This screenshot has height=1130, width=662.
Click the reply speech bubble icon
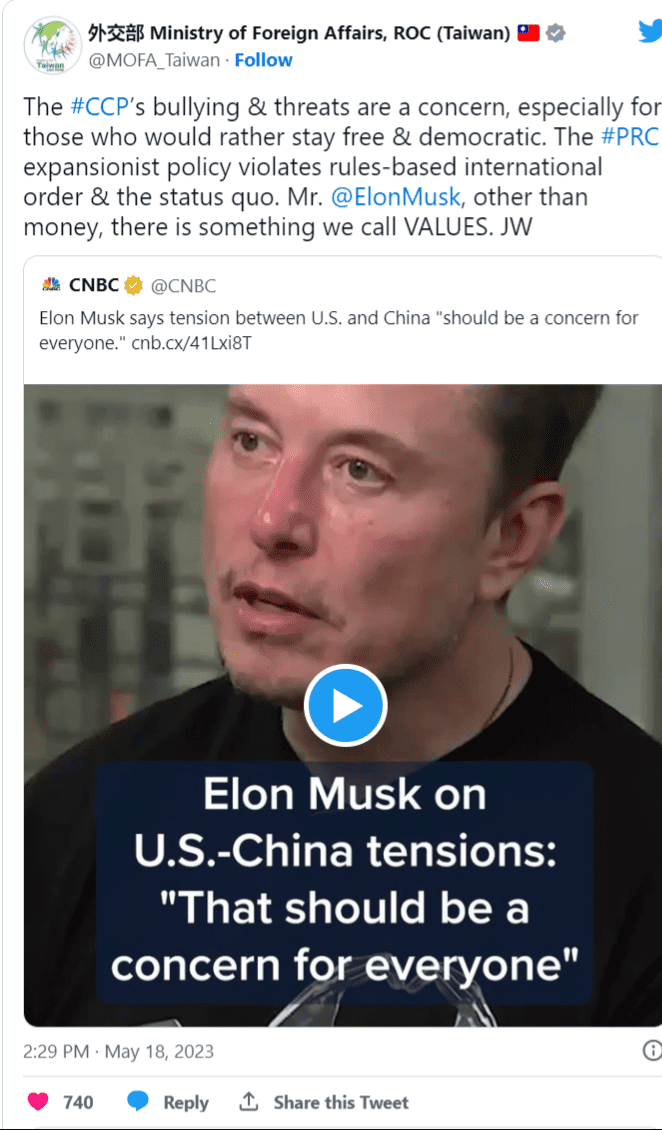(138, 1101)
